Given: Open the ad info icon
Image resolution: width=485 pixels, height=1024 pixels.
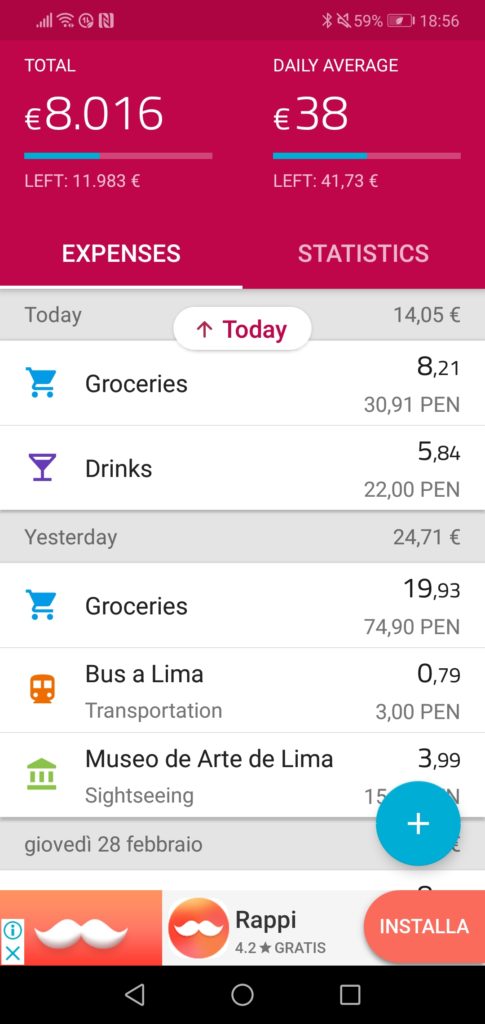Looking at the screenshot, I should pyautogui.click(x=12, y=929).
